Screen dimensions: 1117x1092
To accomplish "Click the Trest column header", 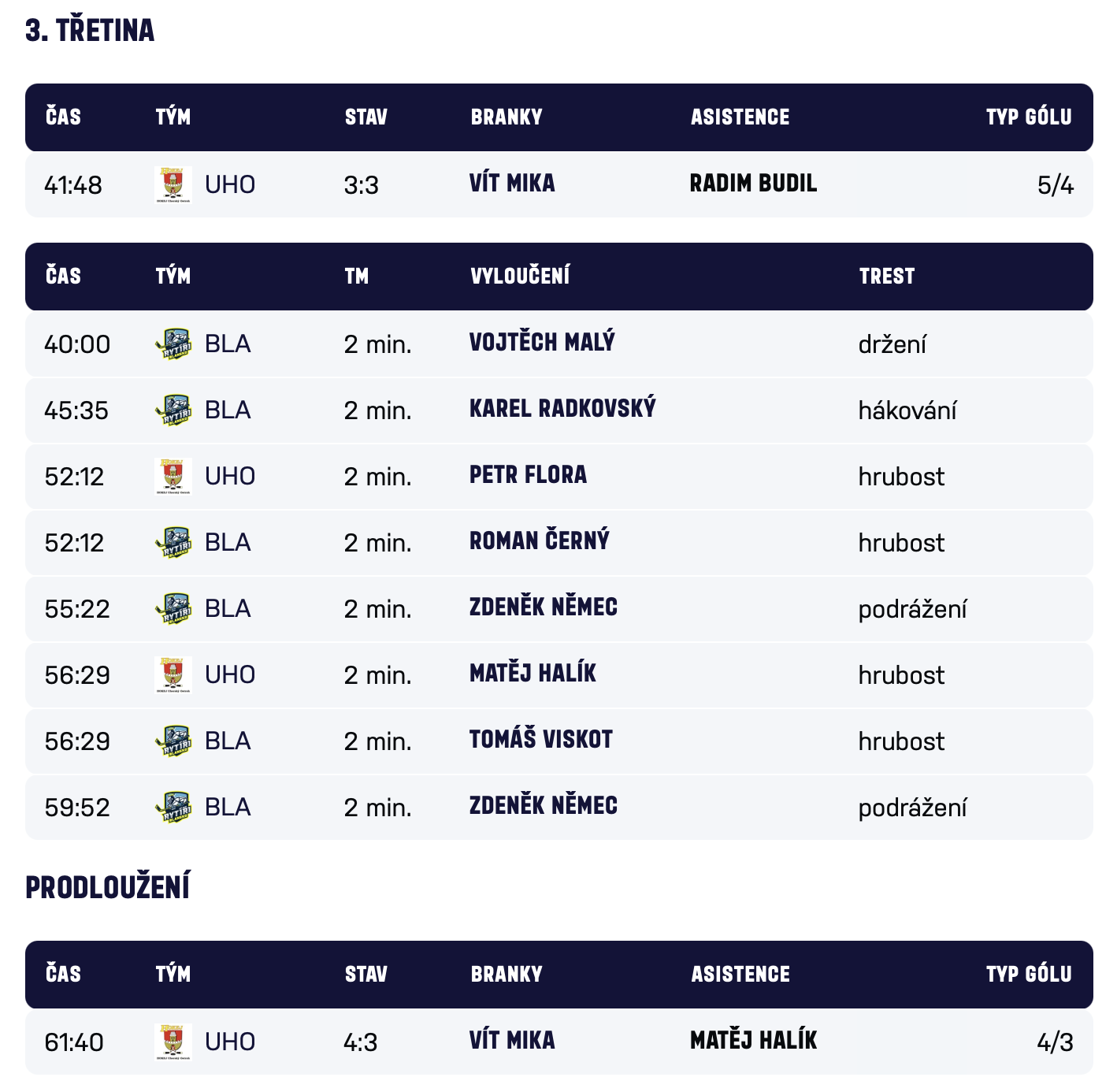I will click(887, 276).
